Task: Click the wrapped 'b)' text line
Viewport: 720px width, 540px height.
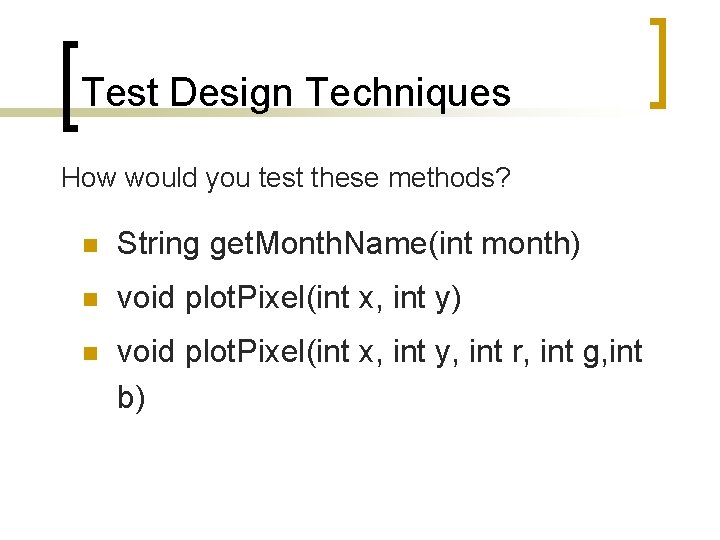Action: pyautogui.click(x=131, y=398)
